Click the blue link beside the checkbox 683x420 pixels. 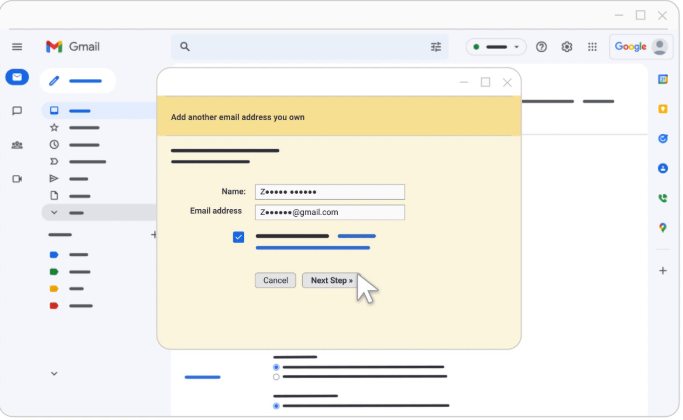click(x=357, y=236)
